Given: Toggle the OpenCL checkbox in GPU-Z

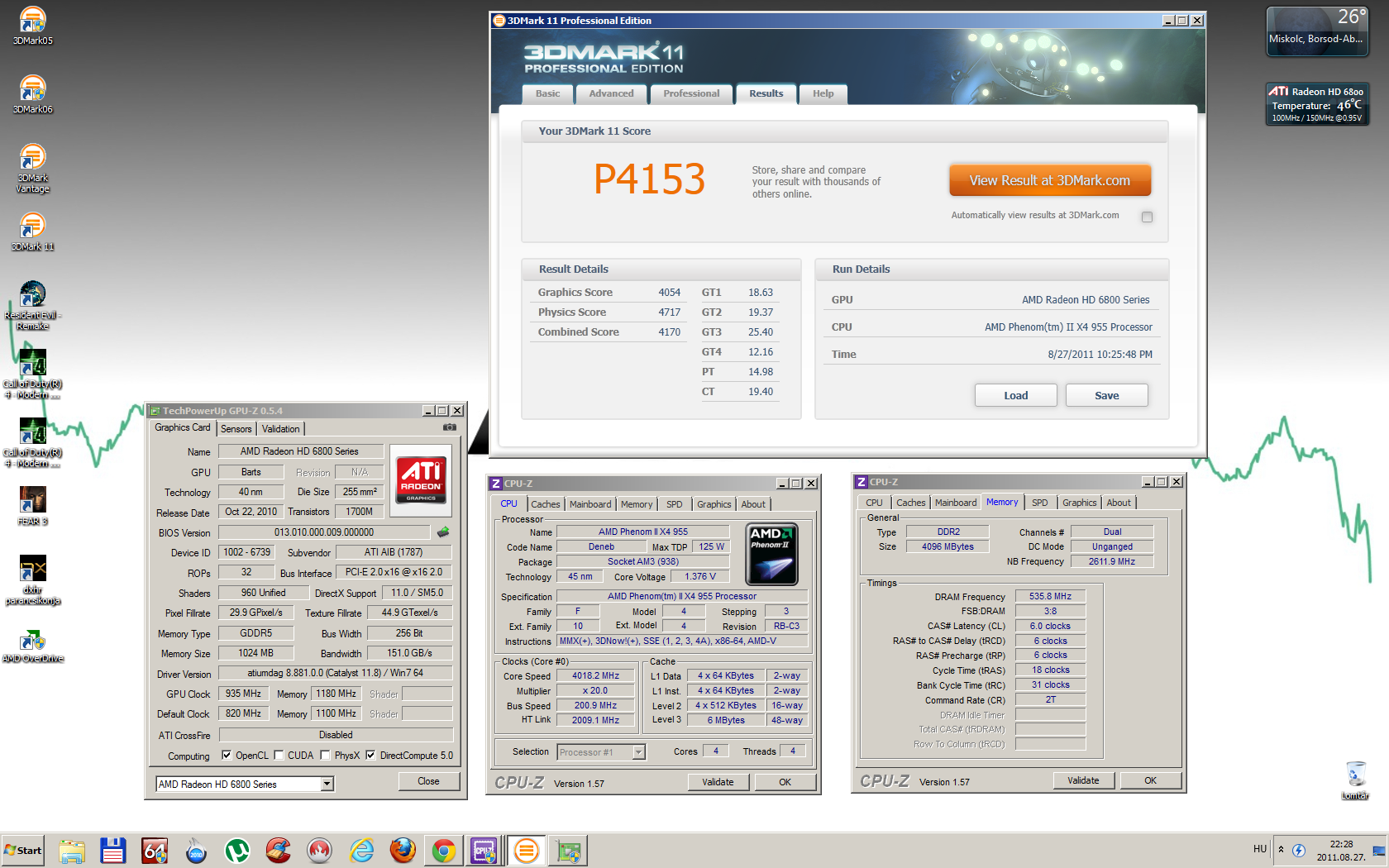Looking at the screenshot, I should [227, 755].
